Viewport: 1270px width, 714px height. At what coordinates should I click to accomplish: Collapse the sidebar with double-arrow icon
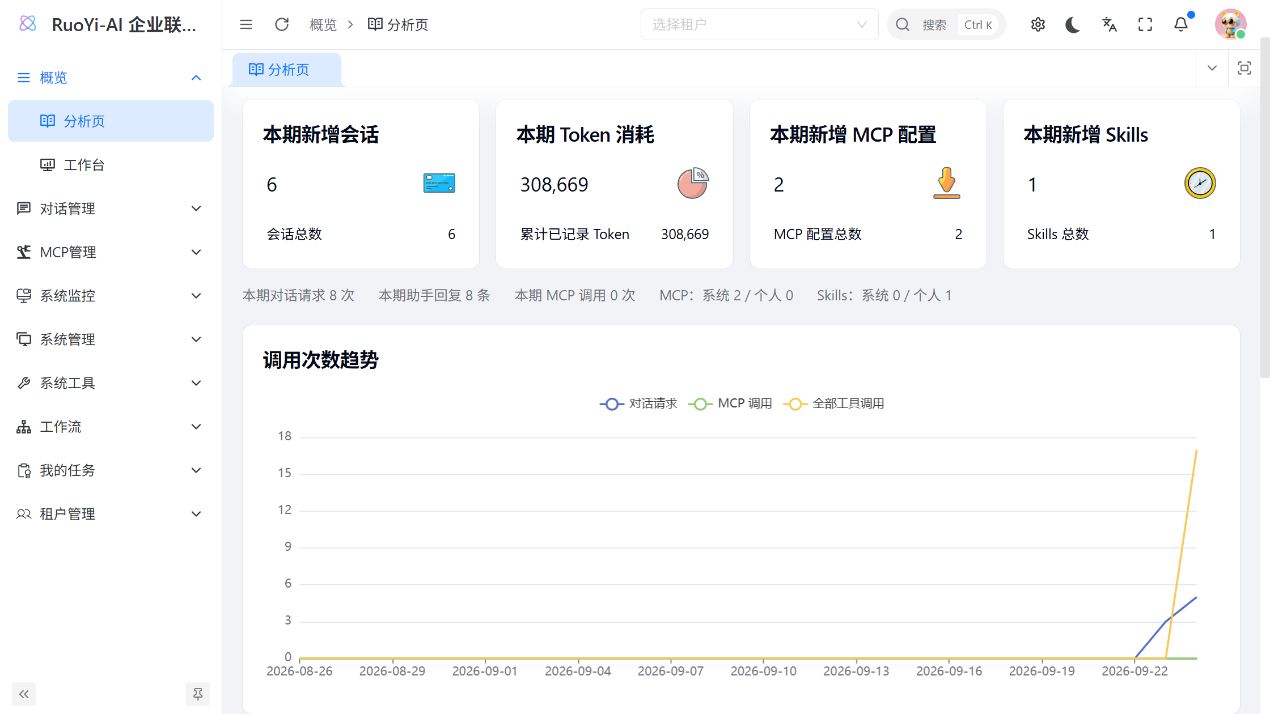tap(24, 693)
